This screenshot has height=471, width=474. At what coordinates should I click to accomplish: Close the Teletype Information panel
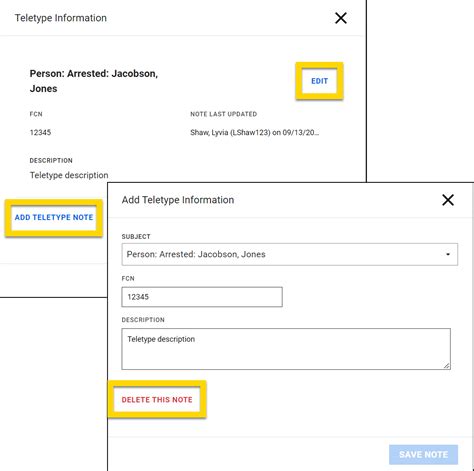(341, 18)
